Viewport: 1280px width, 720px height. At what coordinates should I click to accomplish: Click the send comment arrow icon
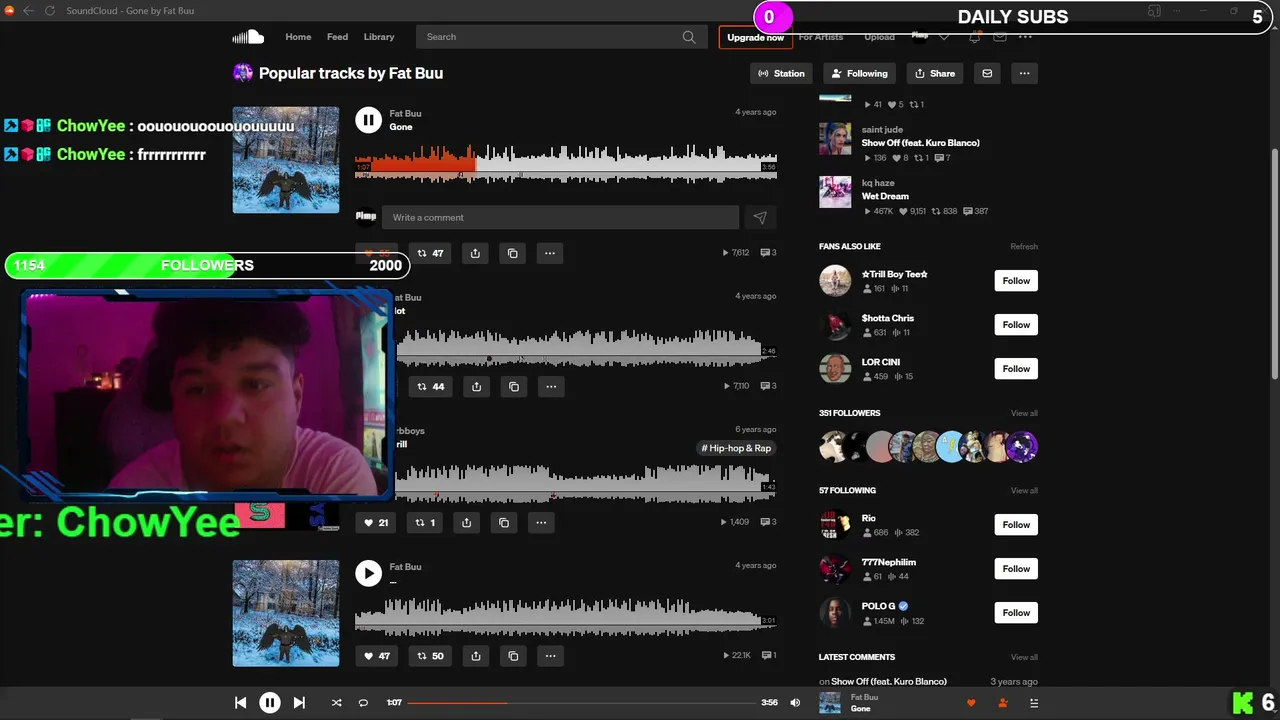coord(760,217)
